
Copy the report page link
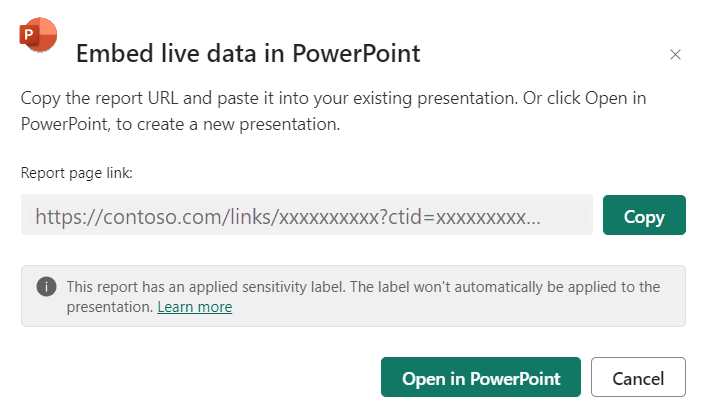[644, 215]
